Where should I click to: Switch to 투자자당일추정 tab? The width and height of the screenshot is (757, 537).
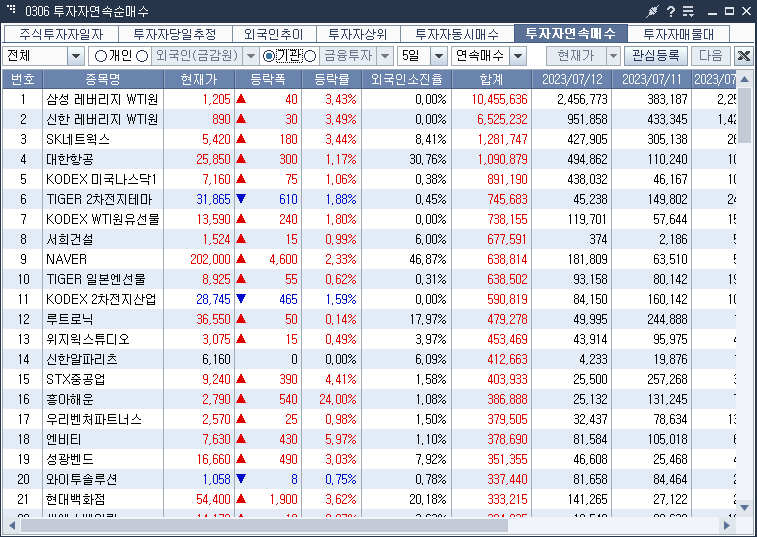(x=175, y=34)
